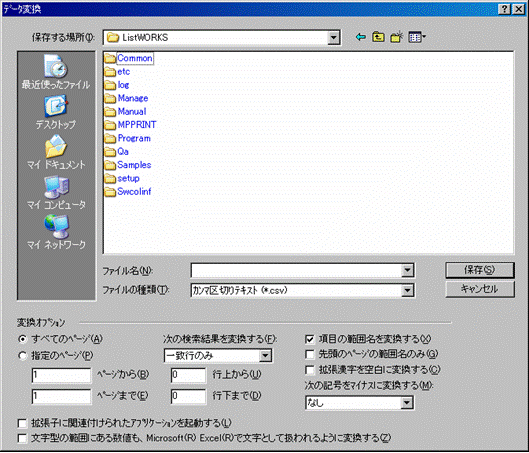Select すべてのページ radio button
Image resolution: width=529 pixels, height=453 pixels.
click(22, 339)
